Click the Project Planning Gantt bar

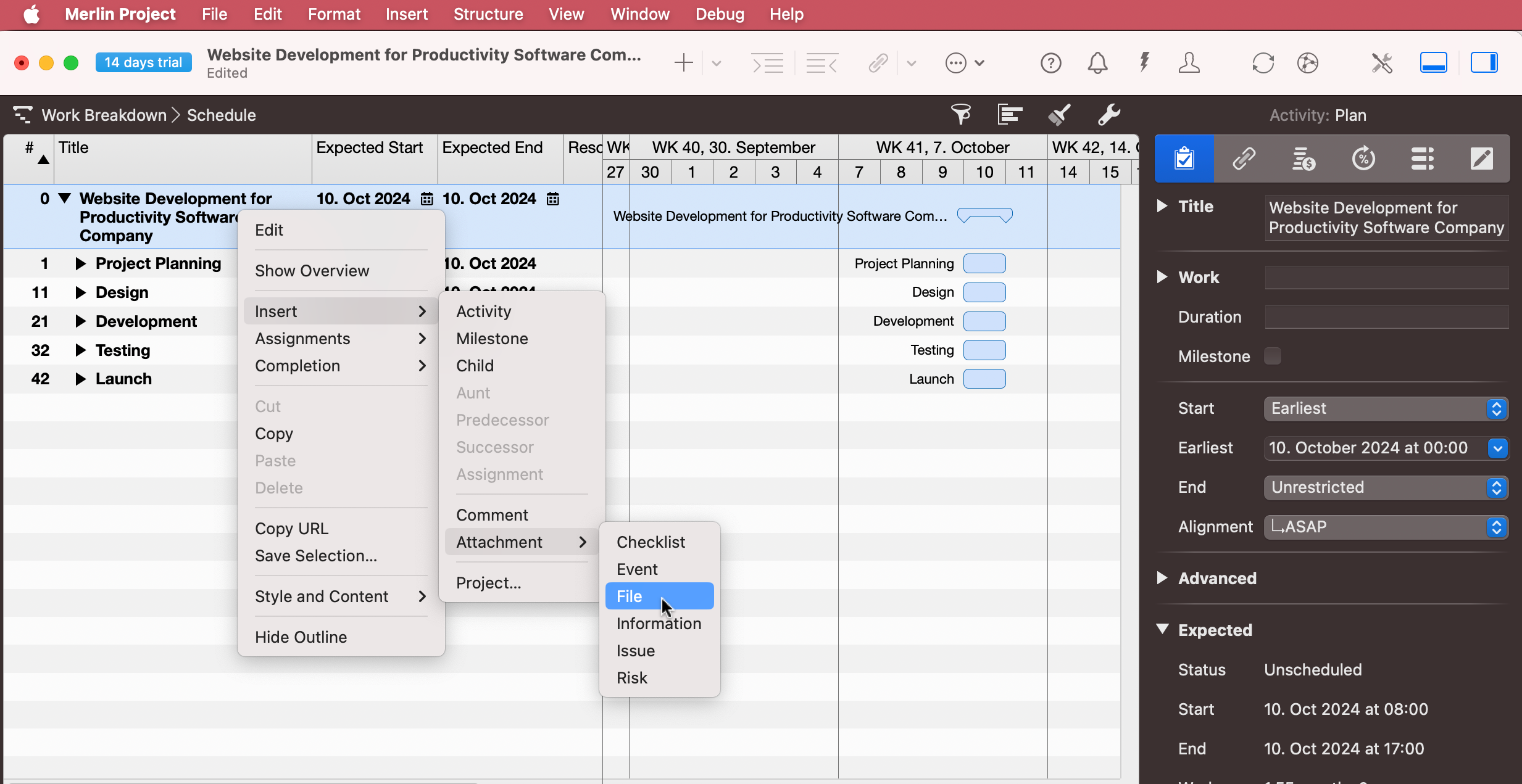(984, 264)
